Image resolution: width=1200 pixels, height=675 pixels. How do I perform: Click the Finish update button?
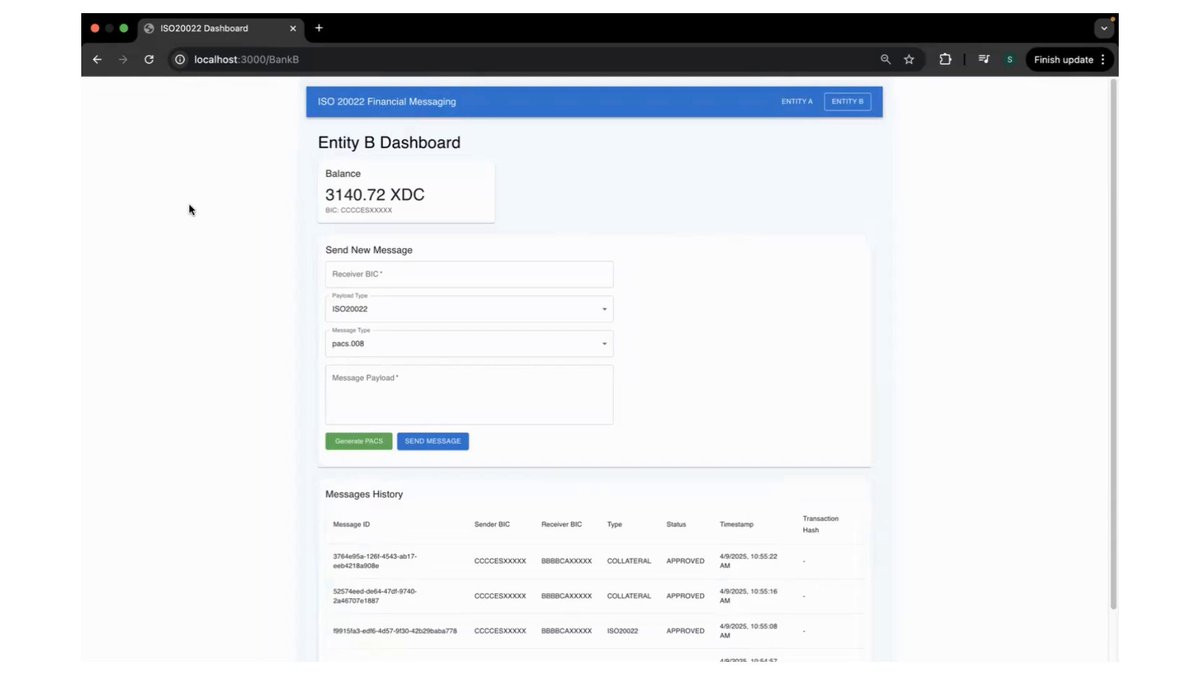1070,60
